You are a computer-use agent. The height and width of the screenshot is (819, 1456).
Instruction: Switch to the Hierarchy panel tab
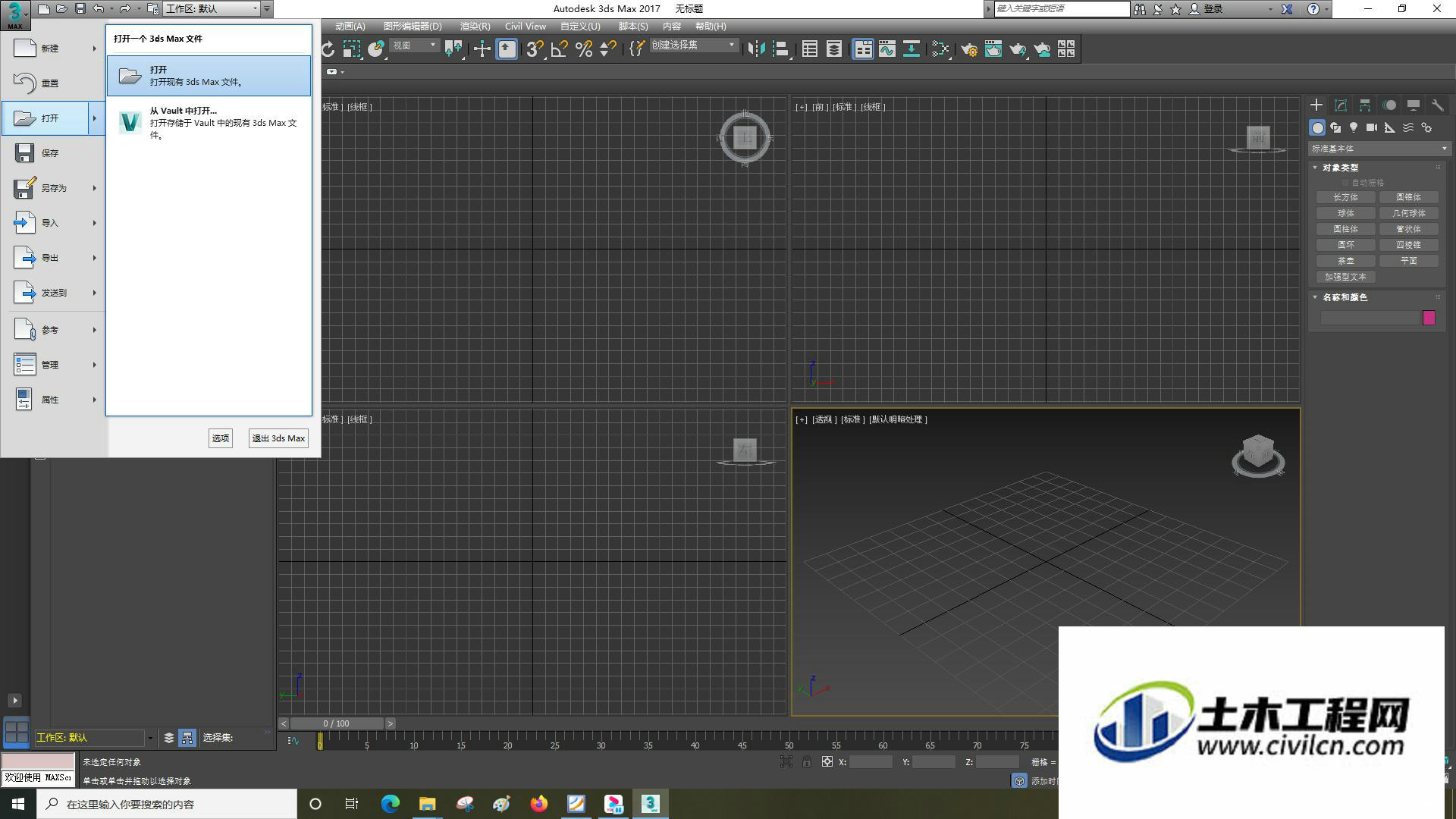[x=1365, y=105]
